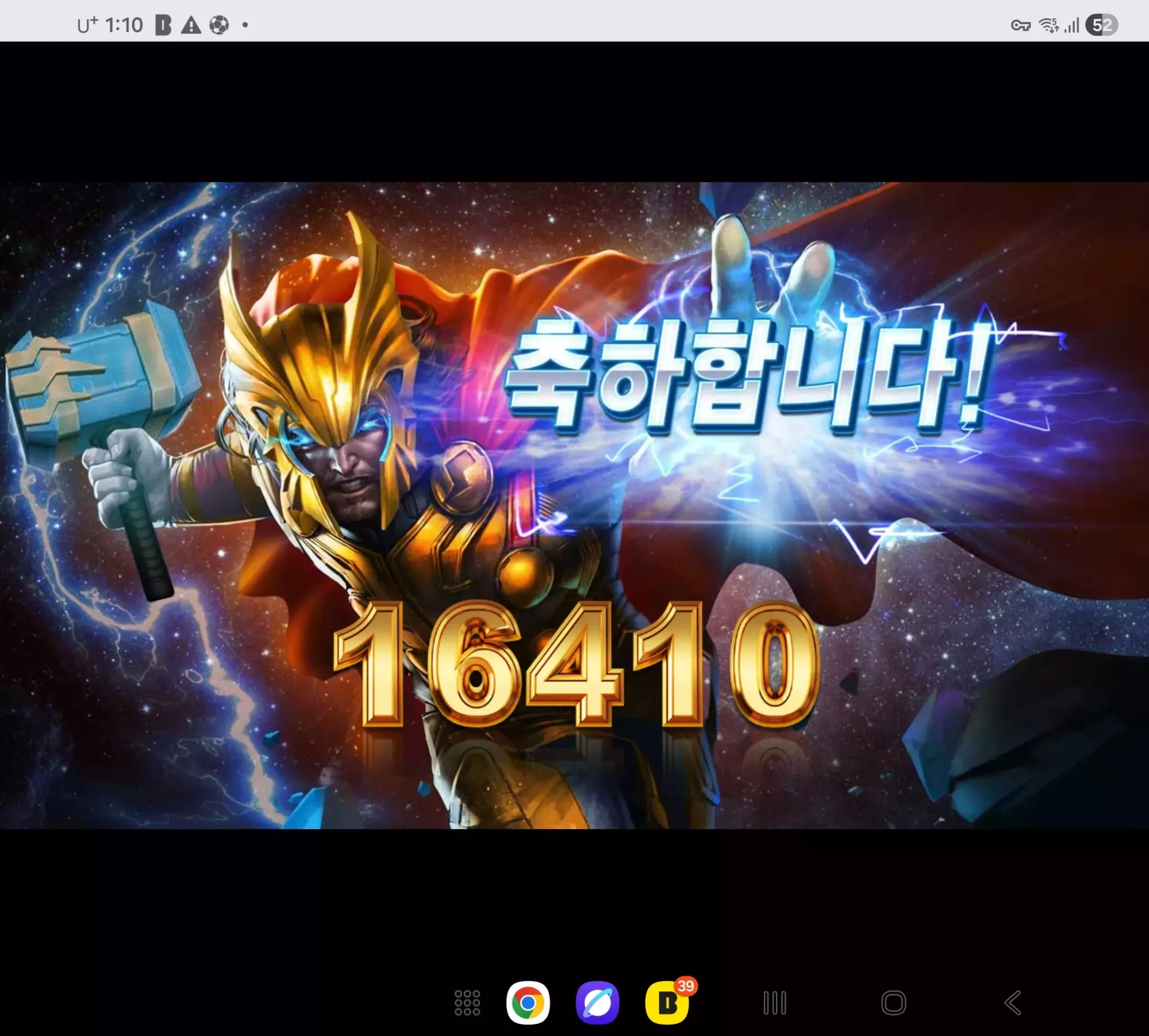Tap the B notification icon in status bar
The height and width of the screenshot is (1036, 1149).
click(163, 25)
